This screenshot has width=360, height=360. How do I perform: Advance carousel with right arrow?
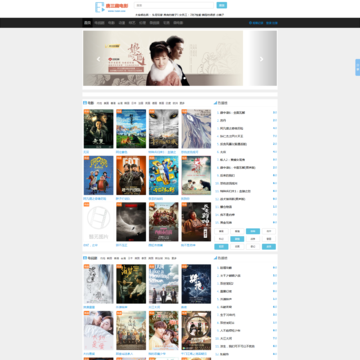pos(261,59)
